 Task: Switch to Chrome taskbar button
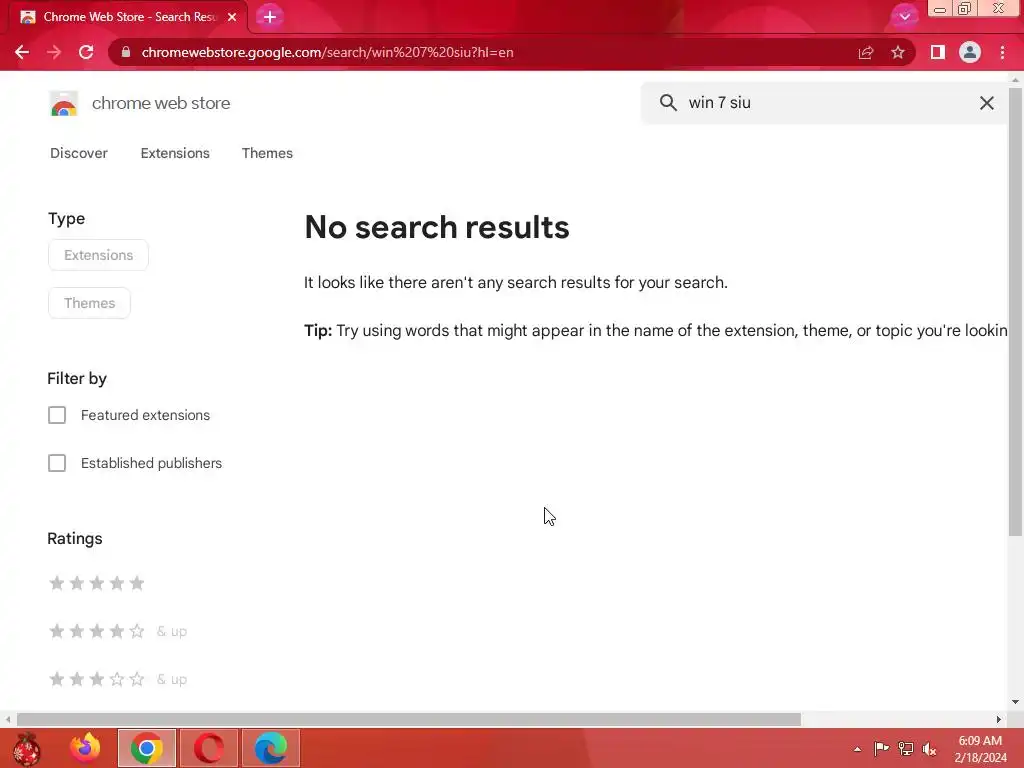[147, 748]
